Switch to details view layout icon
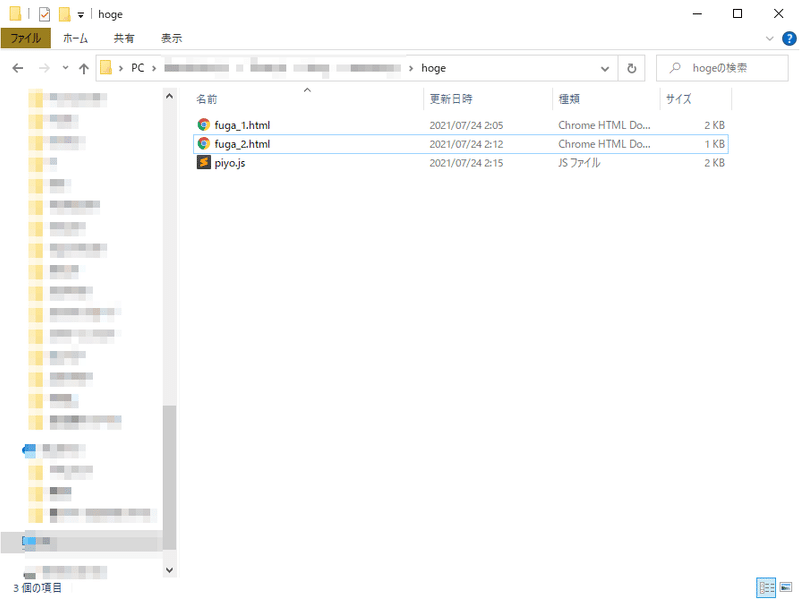Screen dimensions: 800x599 (766, 587)
